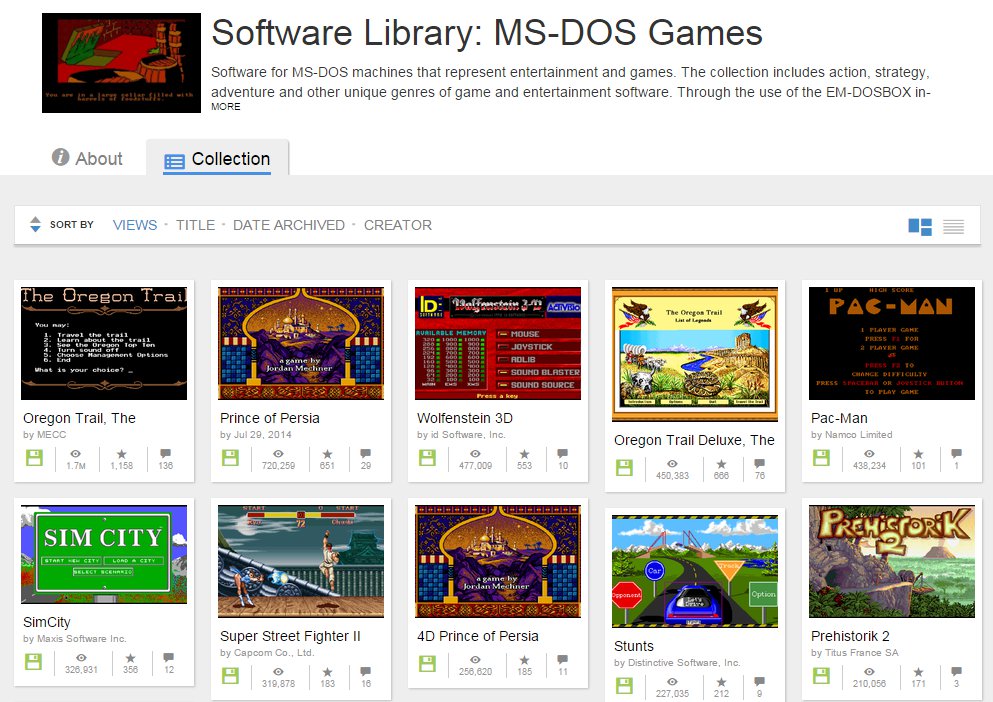
Task: Sort collection by Title
Action: (x=195, y=225)
